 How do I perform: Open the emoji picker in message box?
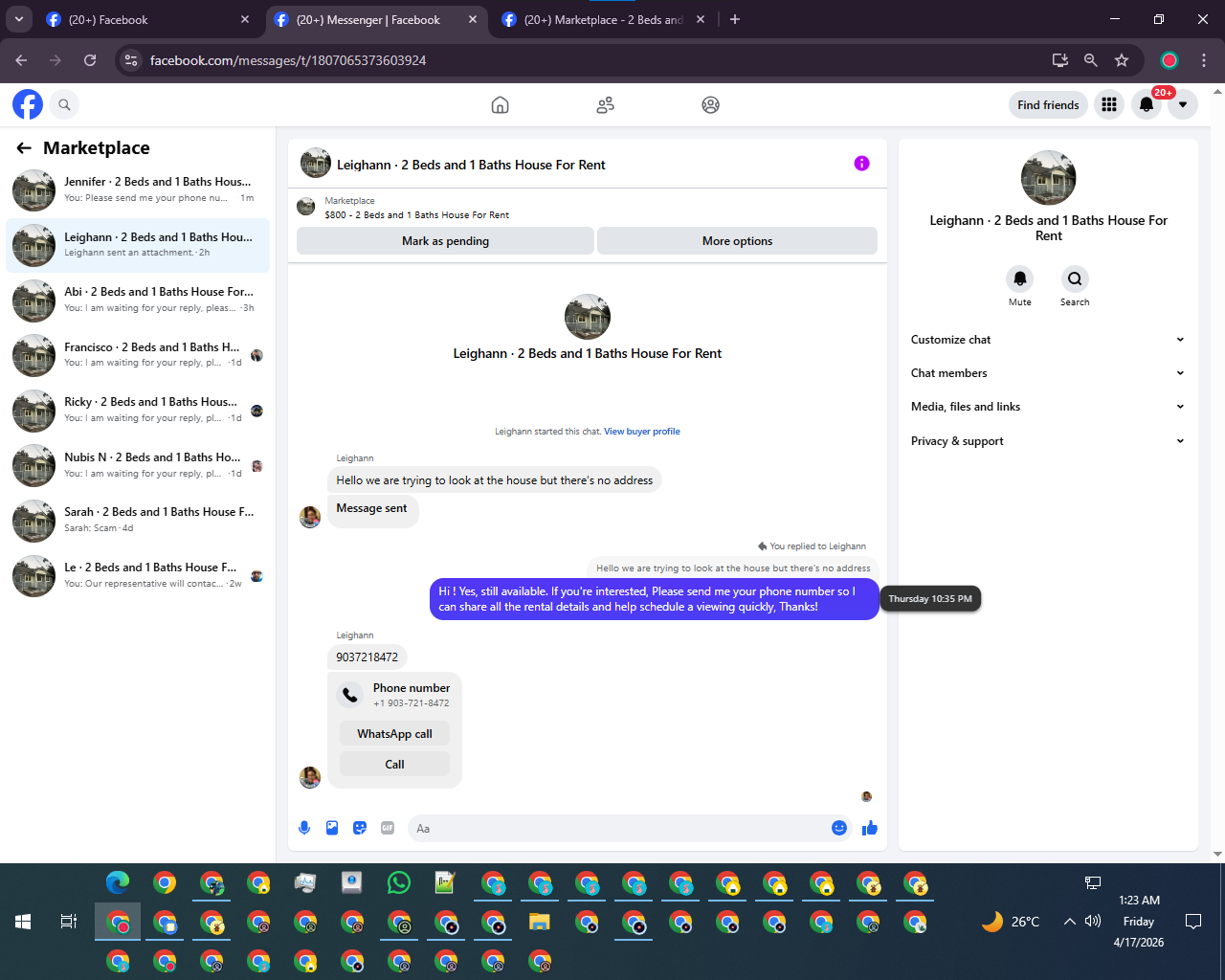(x=839, y=828)
